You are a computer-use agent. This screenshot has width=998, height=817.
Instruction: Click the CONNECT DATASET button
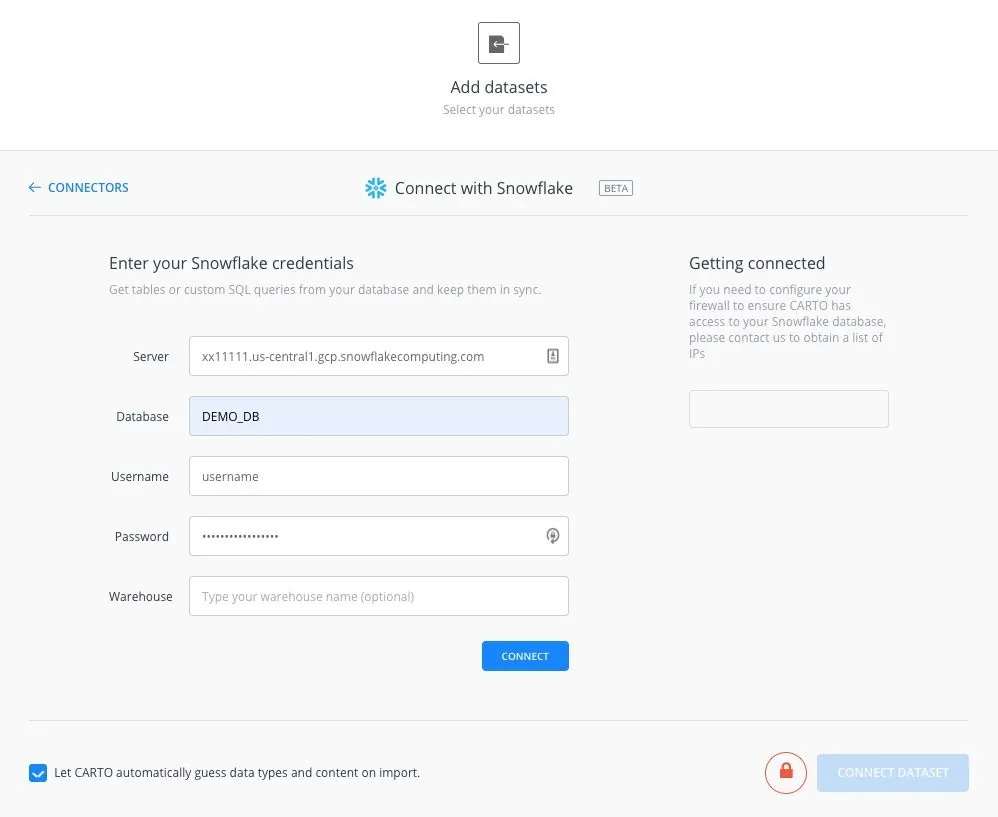[892, 772]
